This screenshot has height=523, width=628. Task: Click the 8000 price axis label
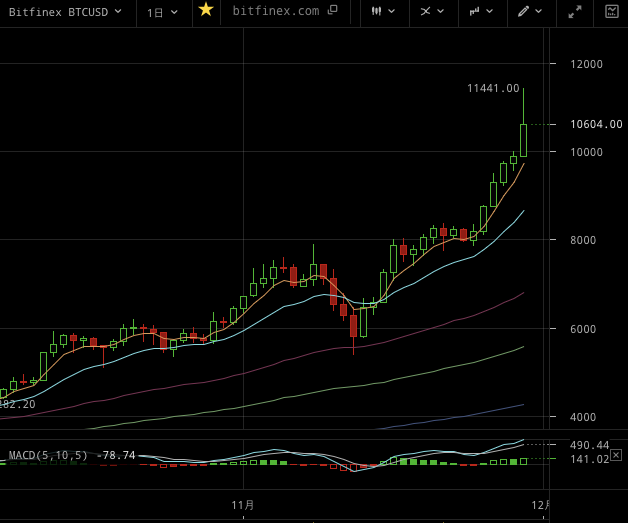coord(583,240)
